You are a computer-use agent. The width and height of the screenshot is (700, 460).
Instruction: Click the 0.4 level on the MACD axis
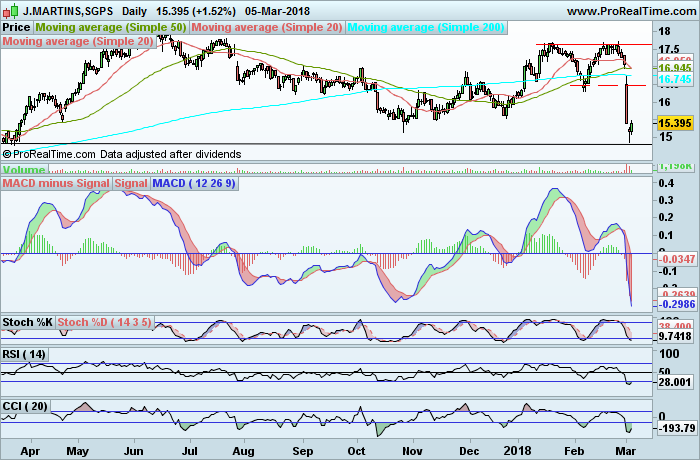pos(666,183)
